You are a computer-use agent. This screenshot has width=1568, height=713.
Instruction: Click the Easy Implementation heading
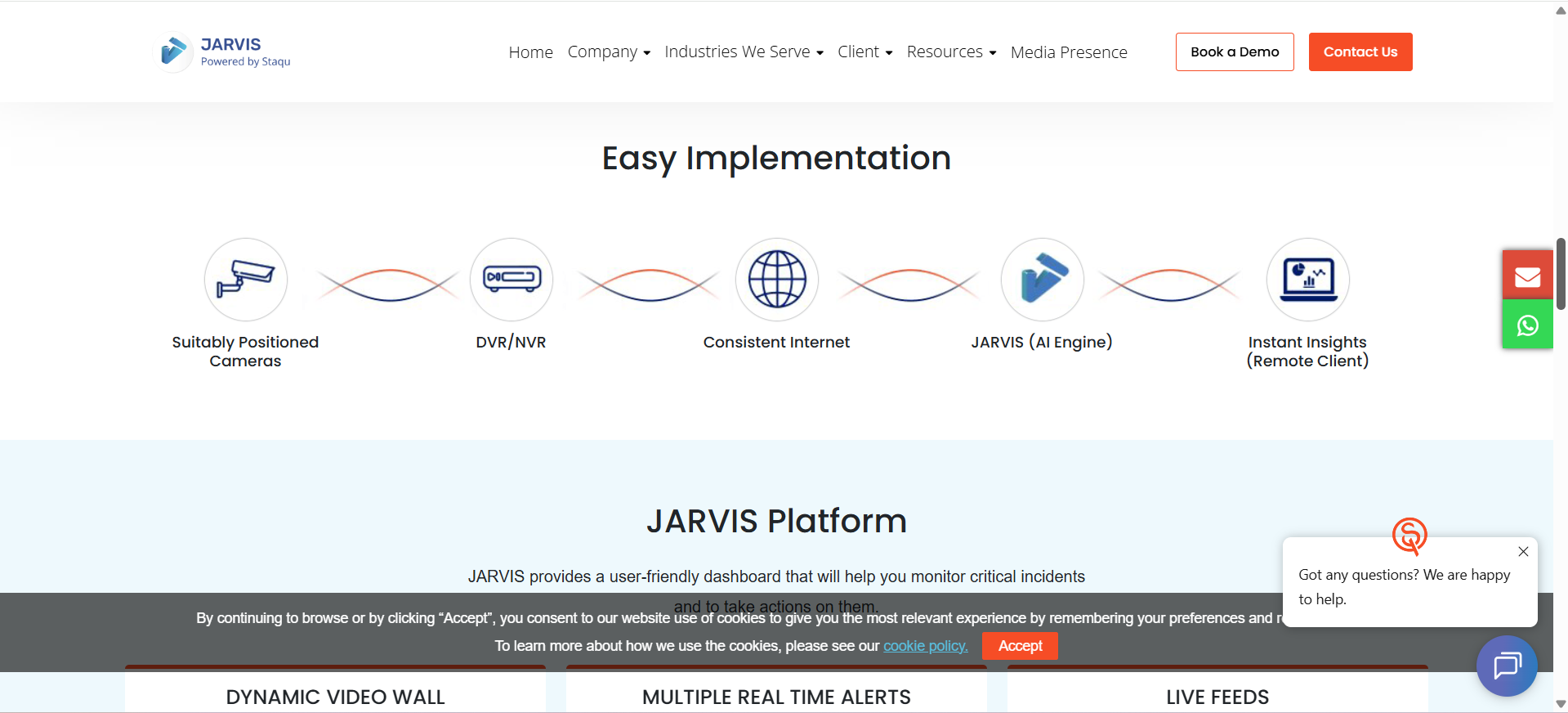point(776,159)
